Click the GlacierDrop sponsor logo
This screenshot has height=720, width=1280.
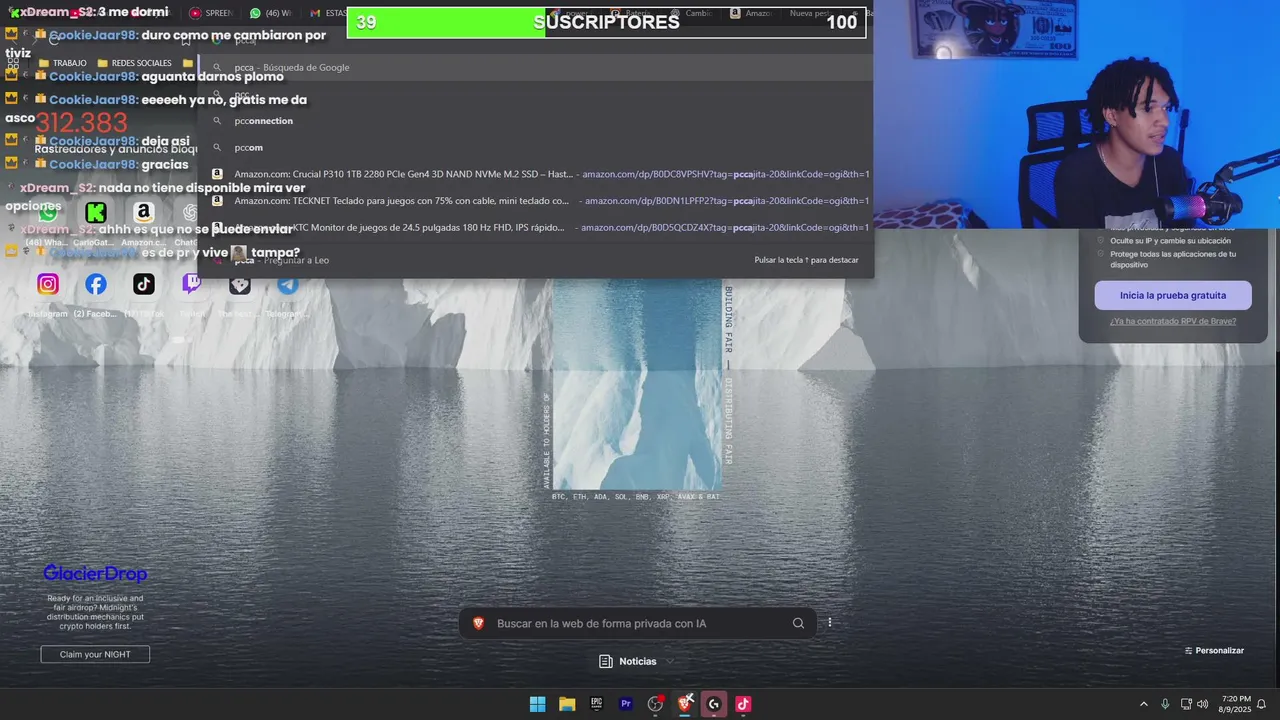[95, 573]
